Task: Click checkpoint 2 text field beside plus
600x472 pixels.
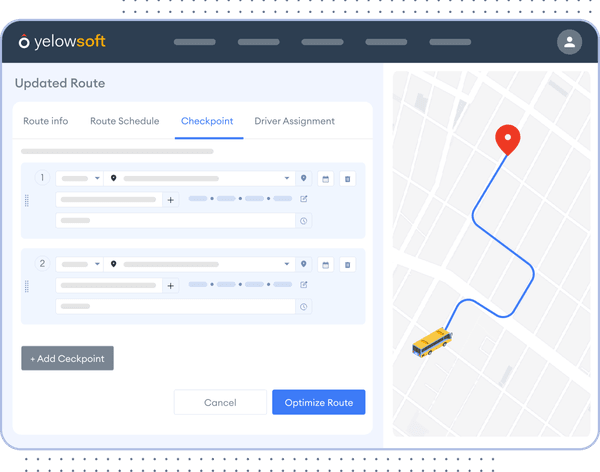Action: (109, 286)
